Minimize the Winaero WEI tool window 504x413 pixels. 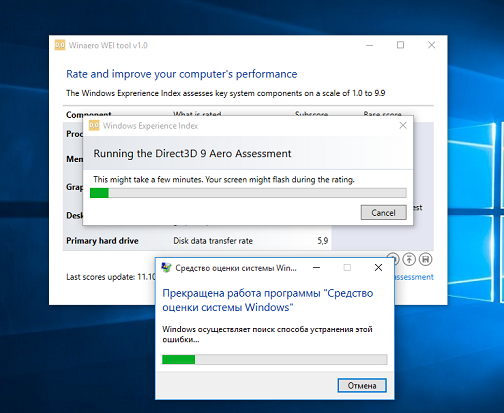tap(370, 45)
